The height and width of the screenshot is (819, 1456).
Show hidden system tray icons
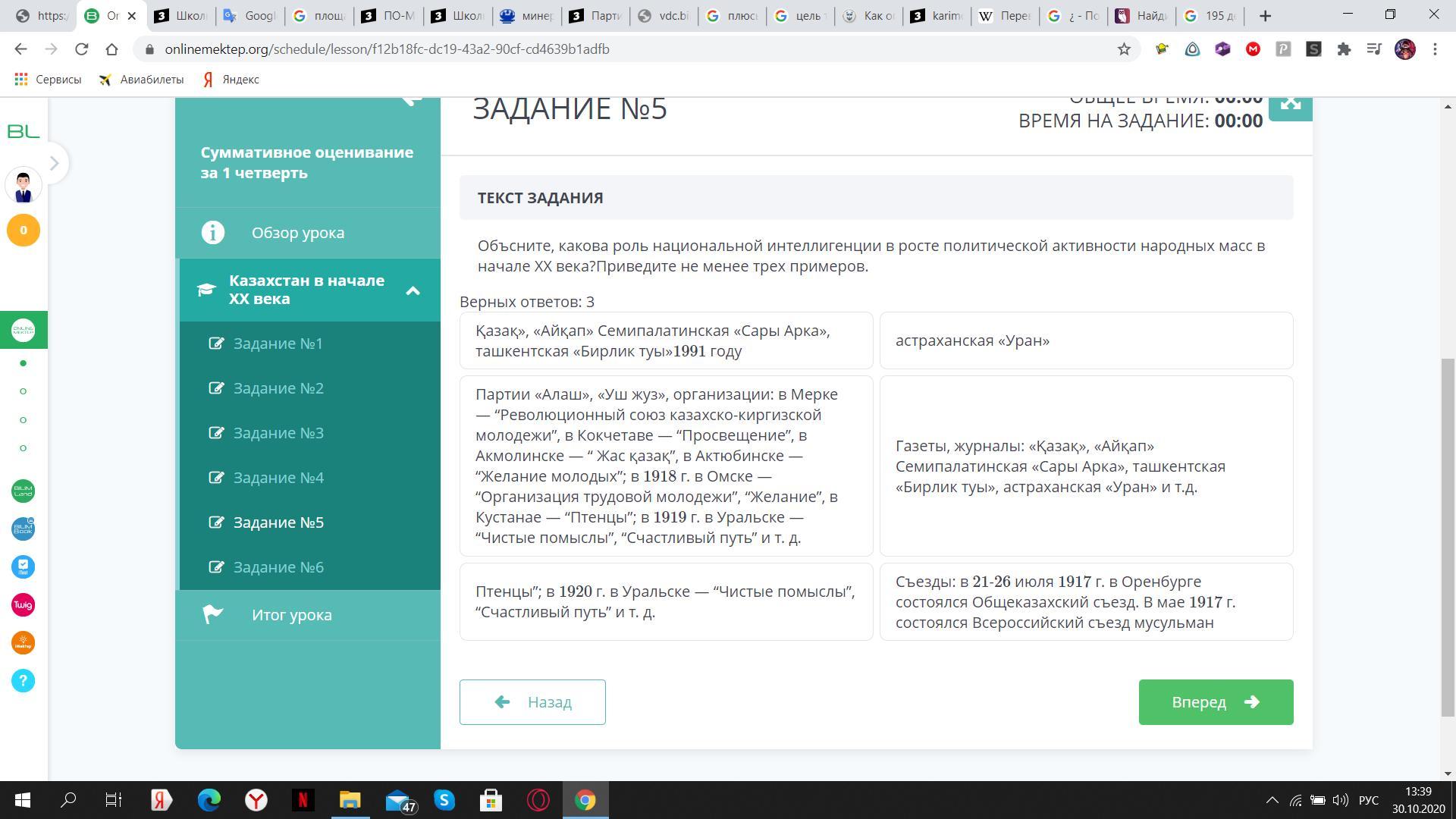coord(1272,800)
